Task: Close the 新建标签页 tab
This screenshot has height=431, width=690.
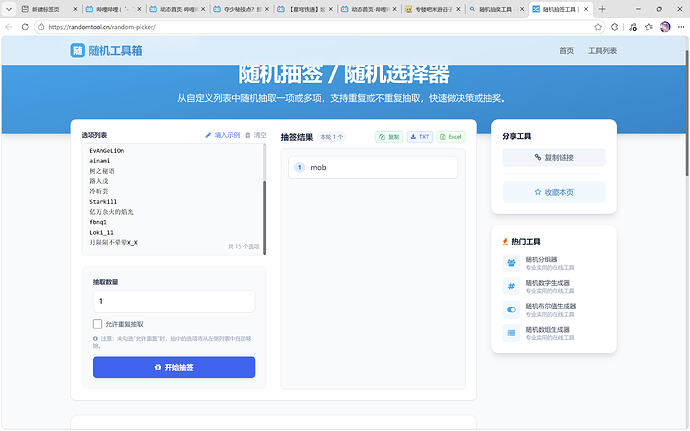Action: tap(75, 9)
